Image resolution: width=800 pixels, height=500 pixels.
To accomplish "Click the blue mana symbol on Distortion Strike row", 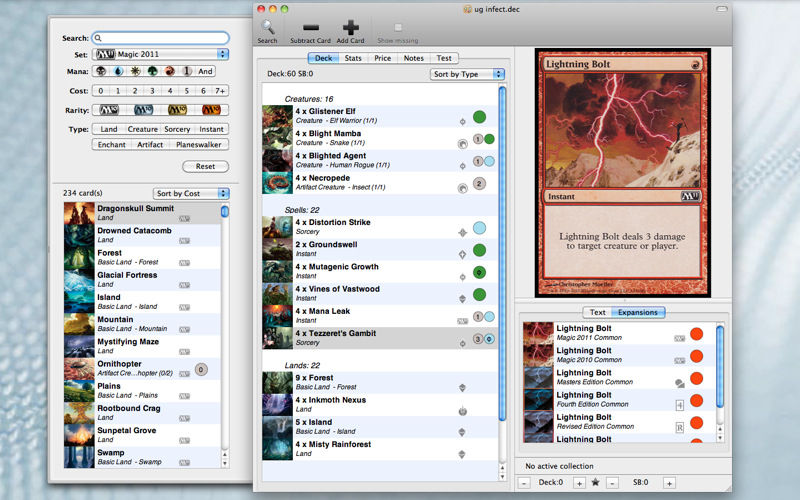I will click(x=479, y=228).
